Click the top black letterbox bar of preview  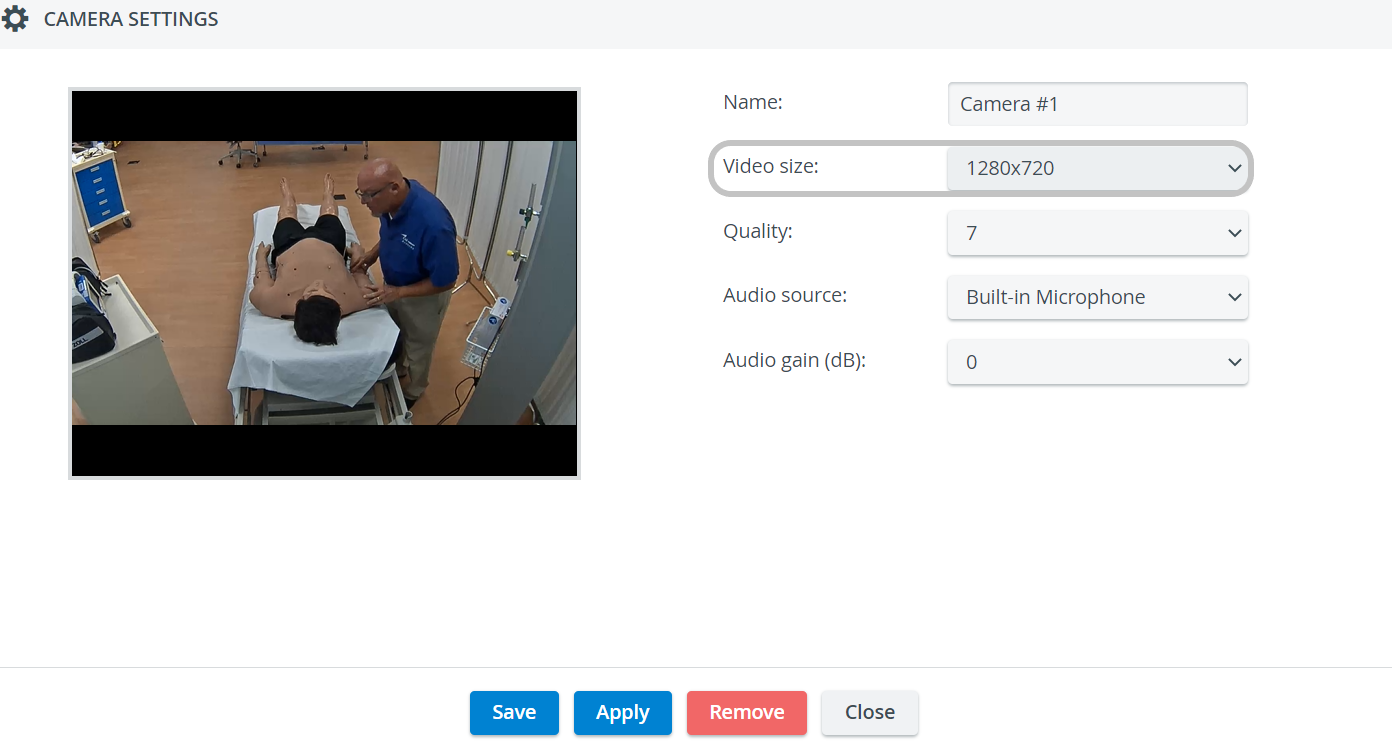[324, 116]
